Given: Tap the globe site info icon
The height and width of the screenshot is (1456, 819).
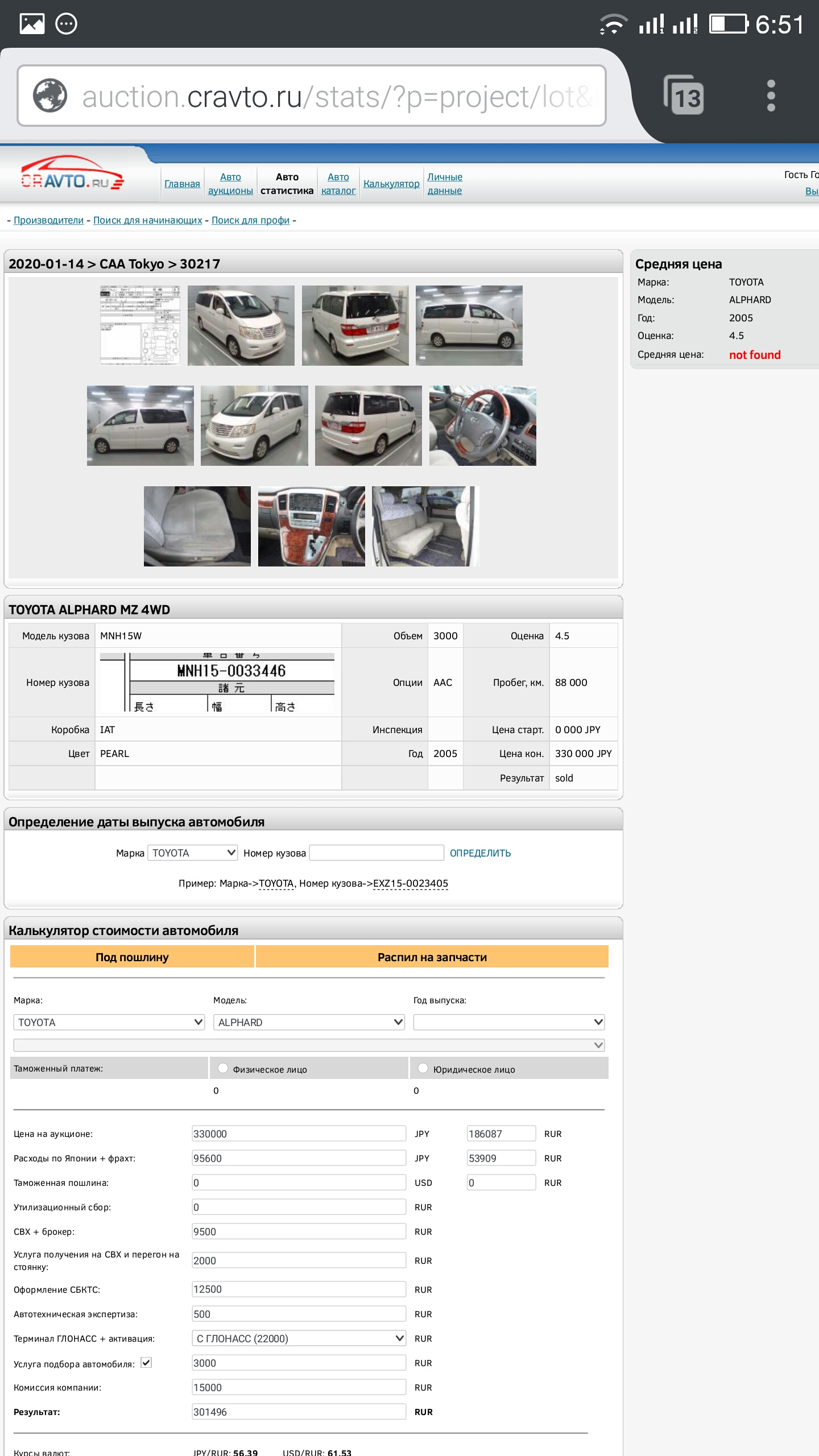Looking at the screenshot, I should coord(49,96).
